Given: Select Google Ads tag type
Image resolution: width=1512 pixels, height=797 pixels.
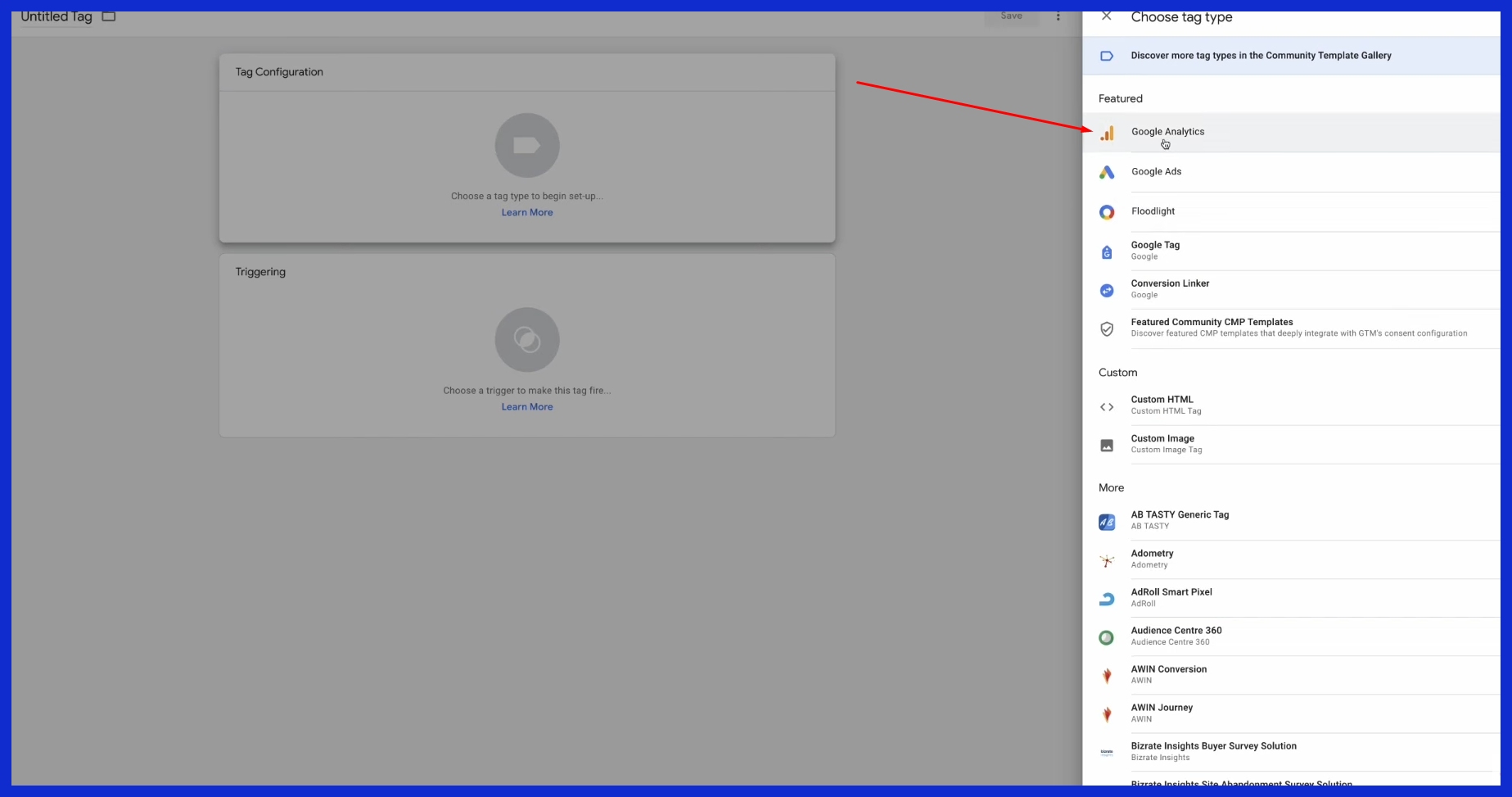Looking at the screenshot, I should [x=1291, y=172].
